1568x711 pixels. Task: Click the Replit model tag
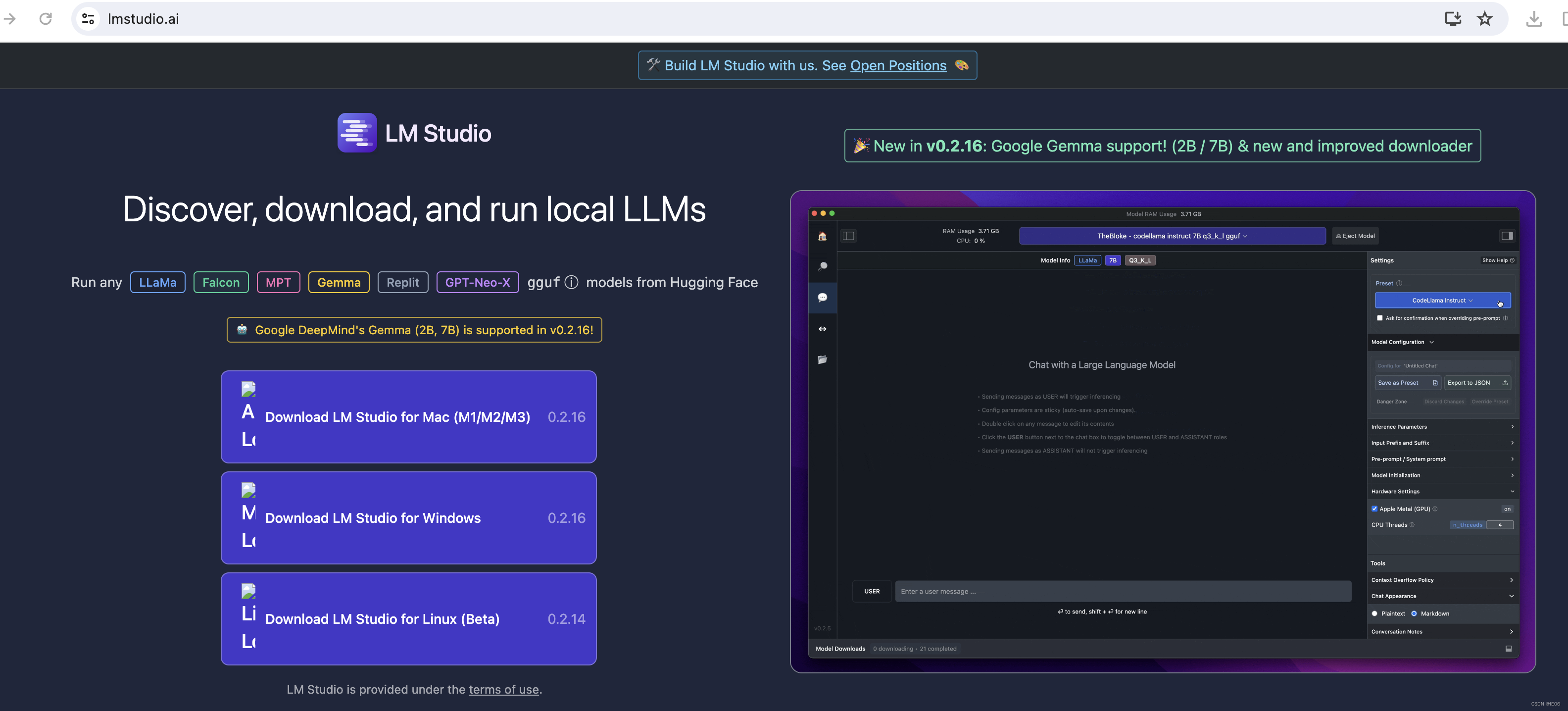point(402,282)
